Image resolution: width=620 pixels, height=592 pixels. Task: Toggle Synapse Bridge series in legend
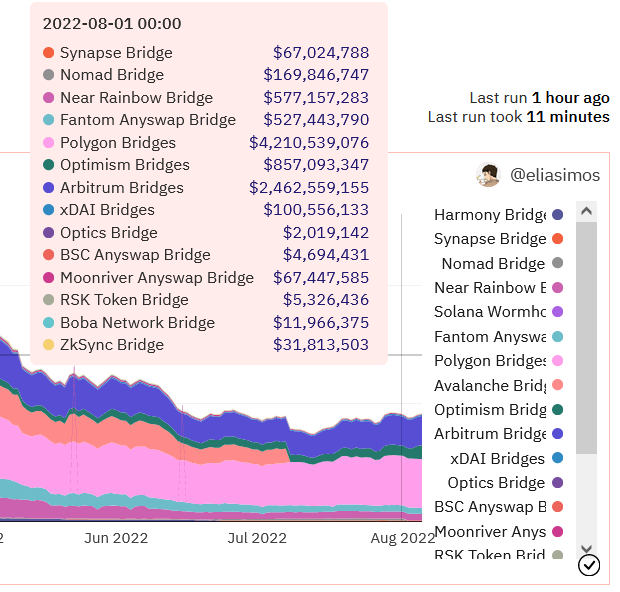(490, 239)
